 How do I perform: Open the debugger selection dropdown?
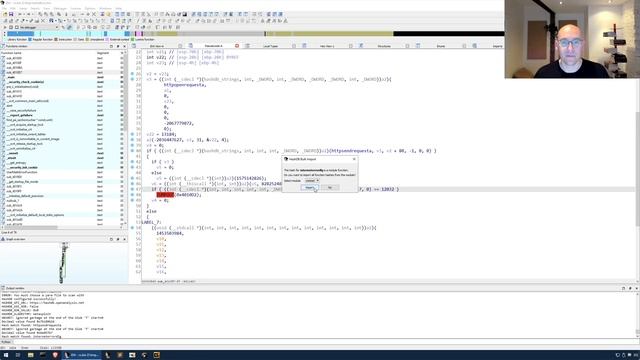coord(39,27)
